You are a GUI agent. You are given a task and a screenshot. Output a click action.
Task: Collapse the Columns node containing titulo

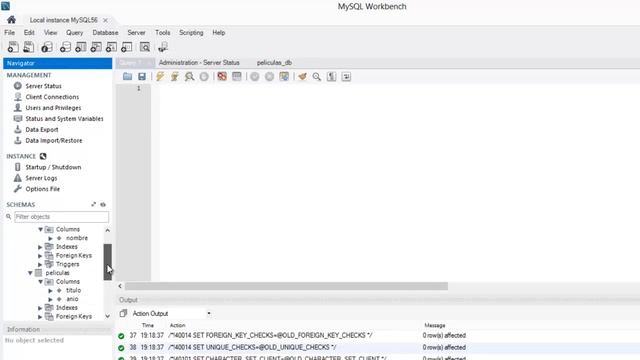[40, 282]
